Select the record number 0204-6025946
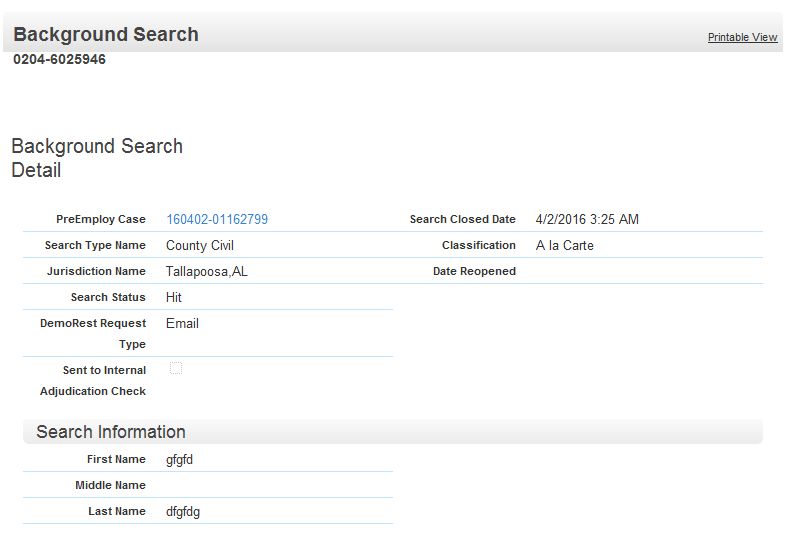Viewport: 798px width, 533px height. (x=60, y=60)
